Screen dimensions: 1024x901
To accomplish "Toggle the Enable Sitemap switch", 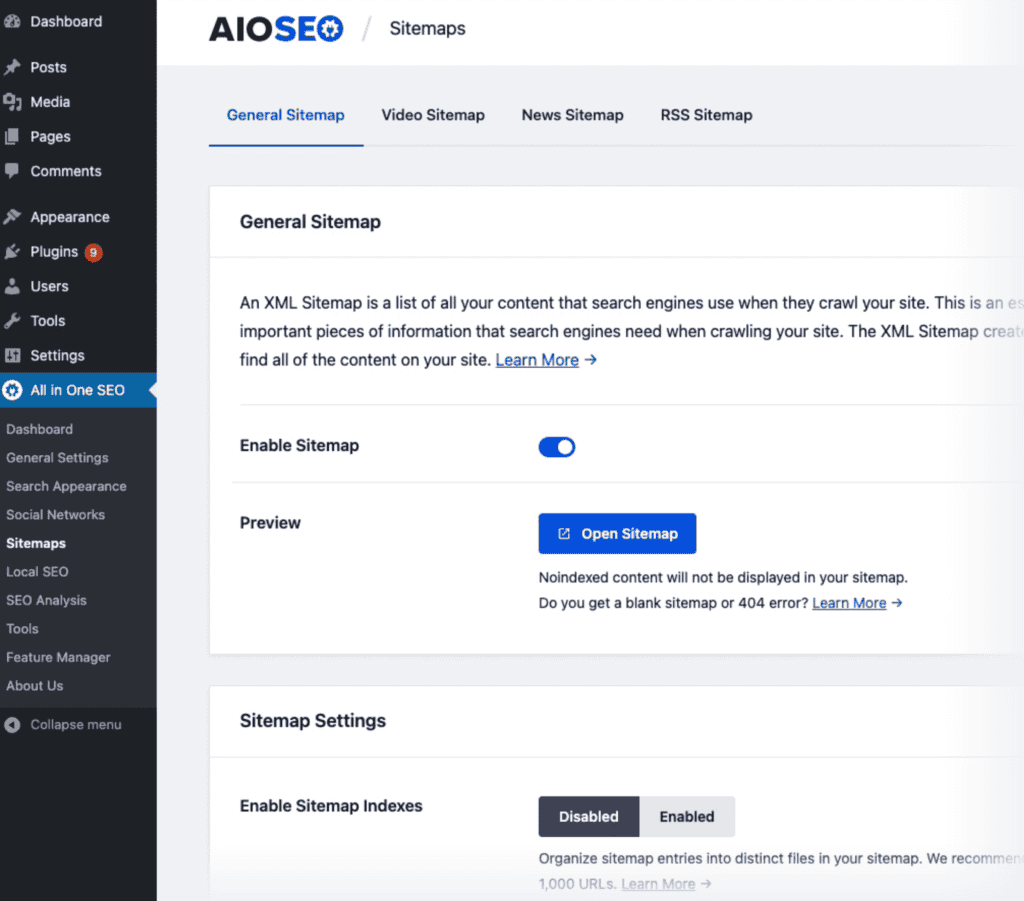I will tap(557, 447).
